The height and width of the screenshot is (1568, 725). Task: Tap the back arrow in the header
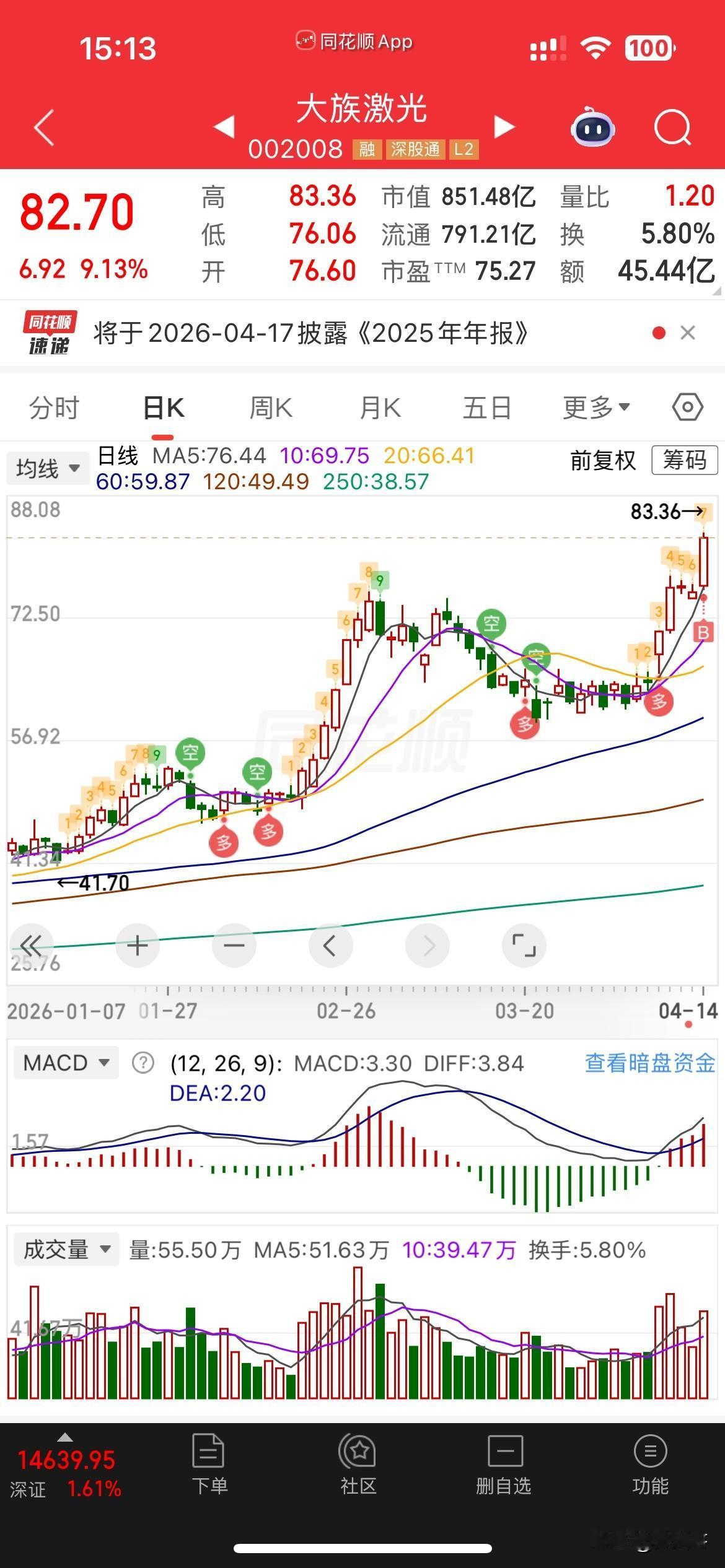pyautogui.click(x=44, y=128)
